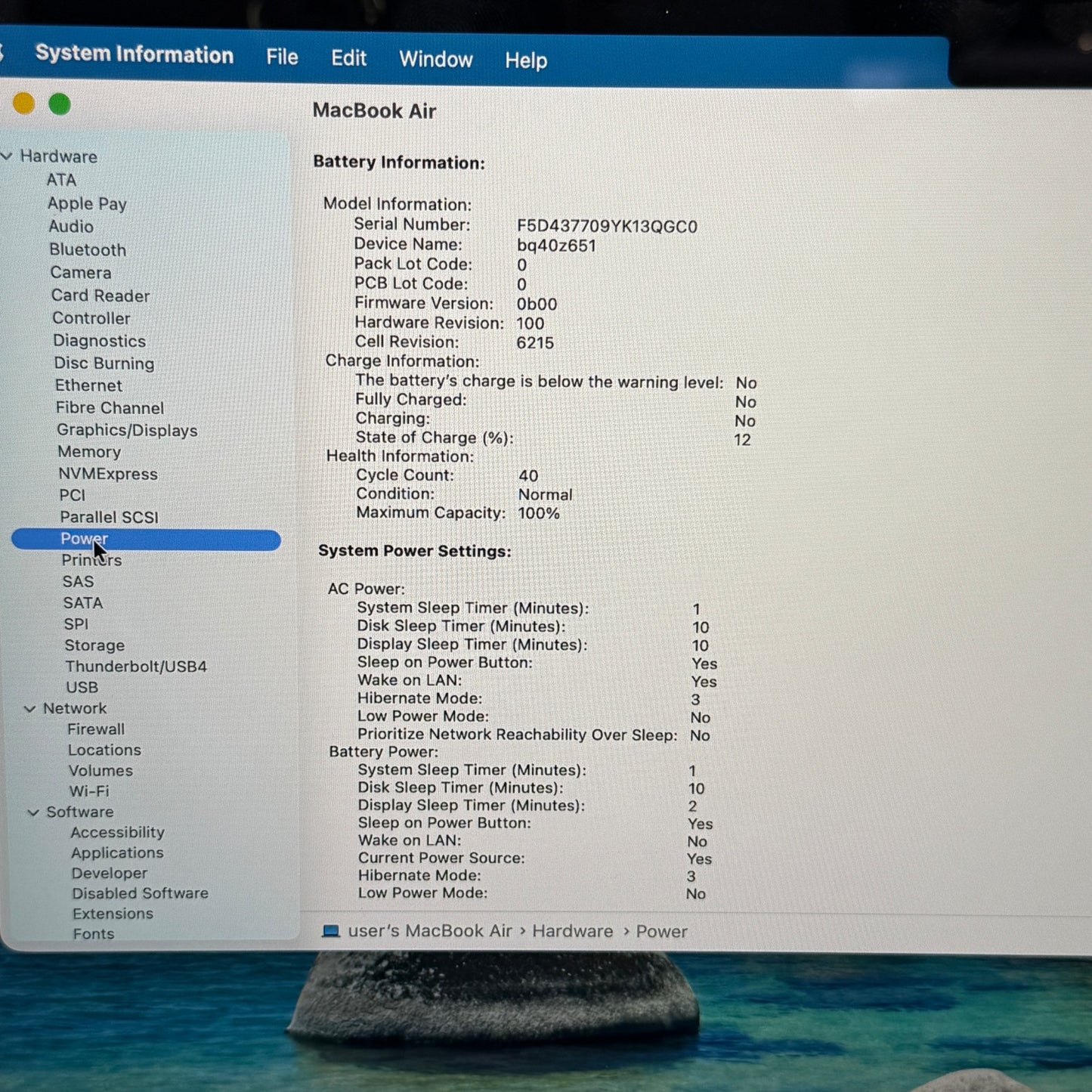Open the File menu
This screenshot has height=1092, width=1092.
282,57
